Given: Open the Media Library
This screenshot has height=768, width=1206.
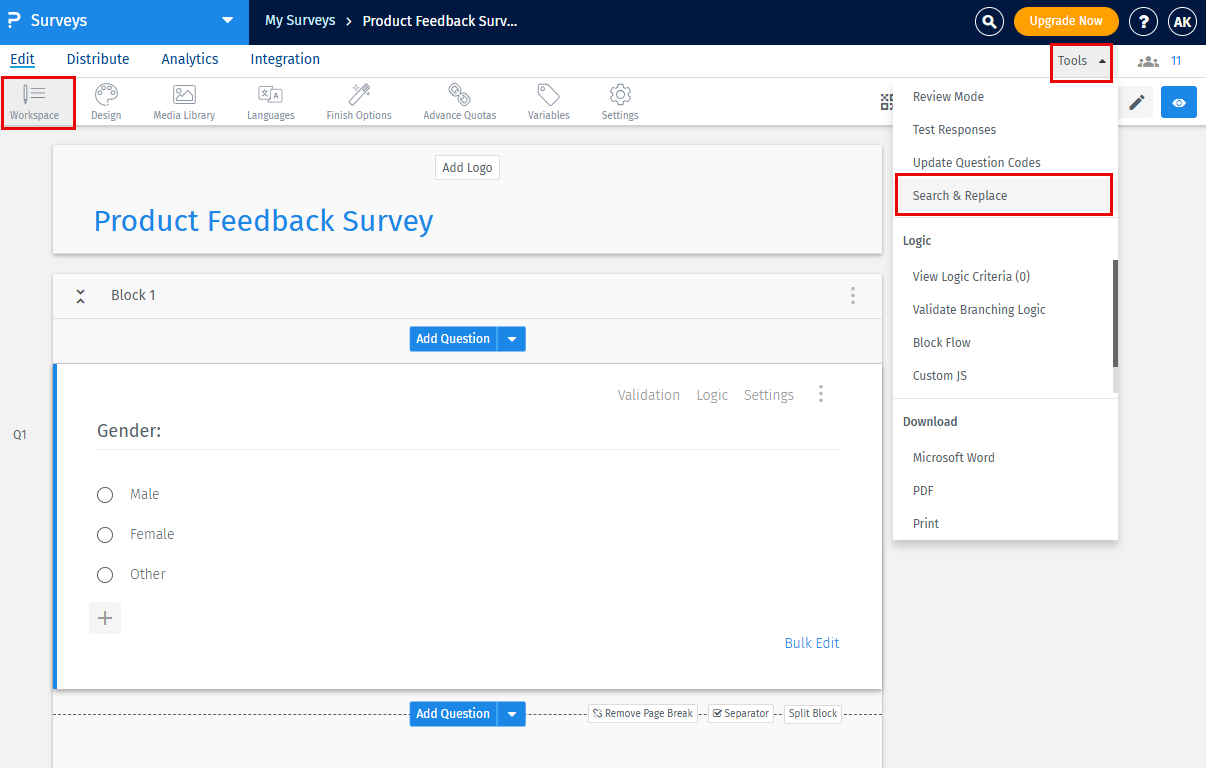Looking at the screenshot, I should (183, 100).
